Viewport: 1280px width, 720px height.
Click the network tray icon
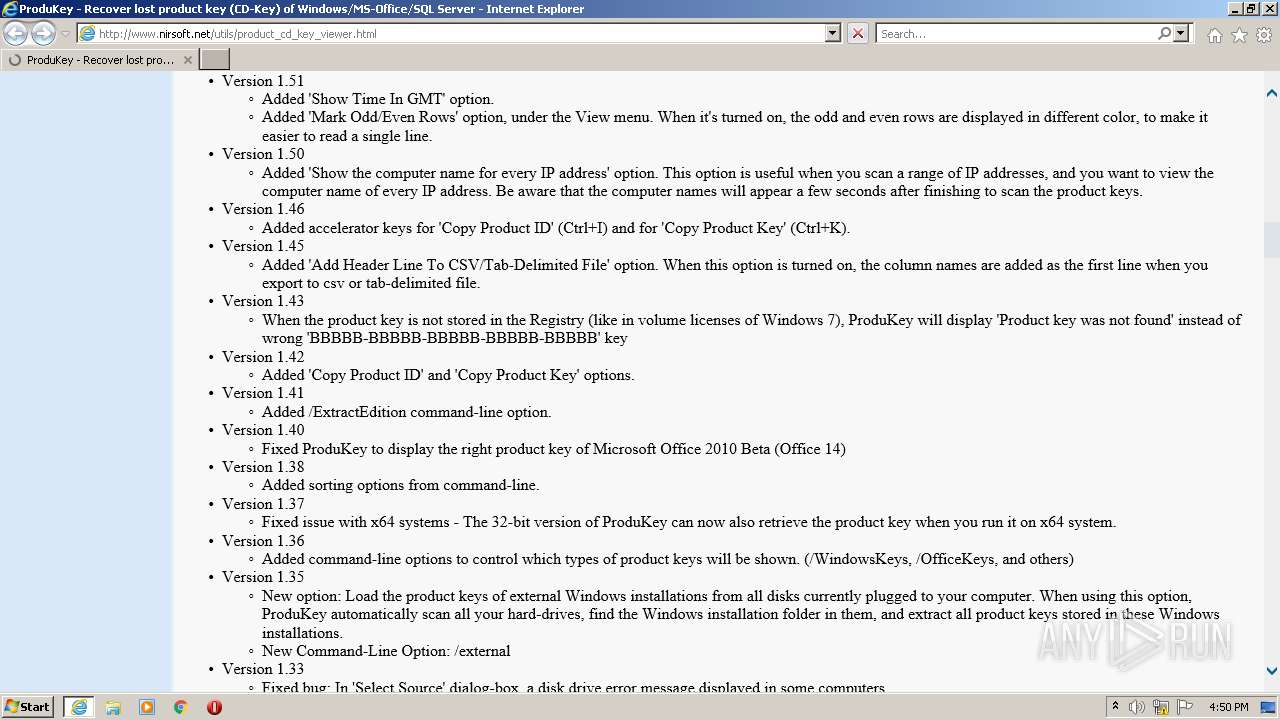pyautogui.click(x=1161, y=707)
